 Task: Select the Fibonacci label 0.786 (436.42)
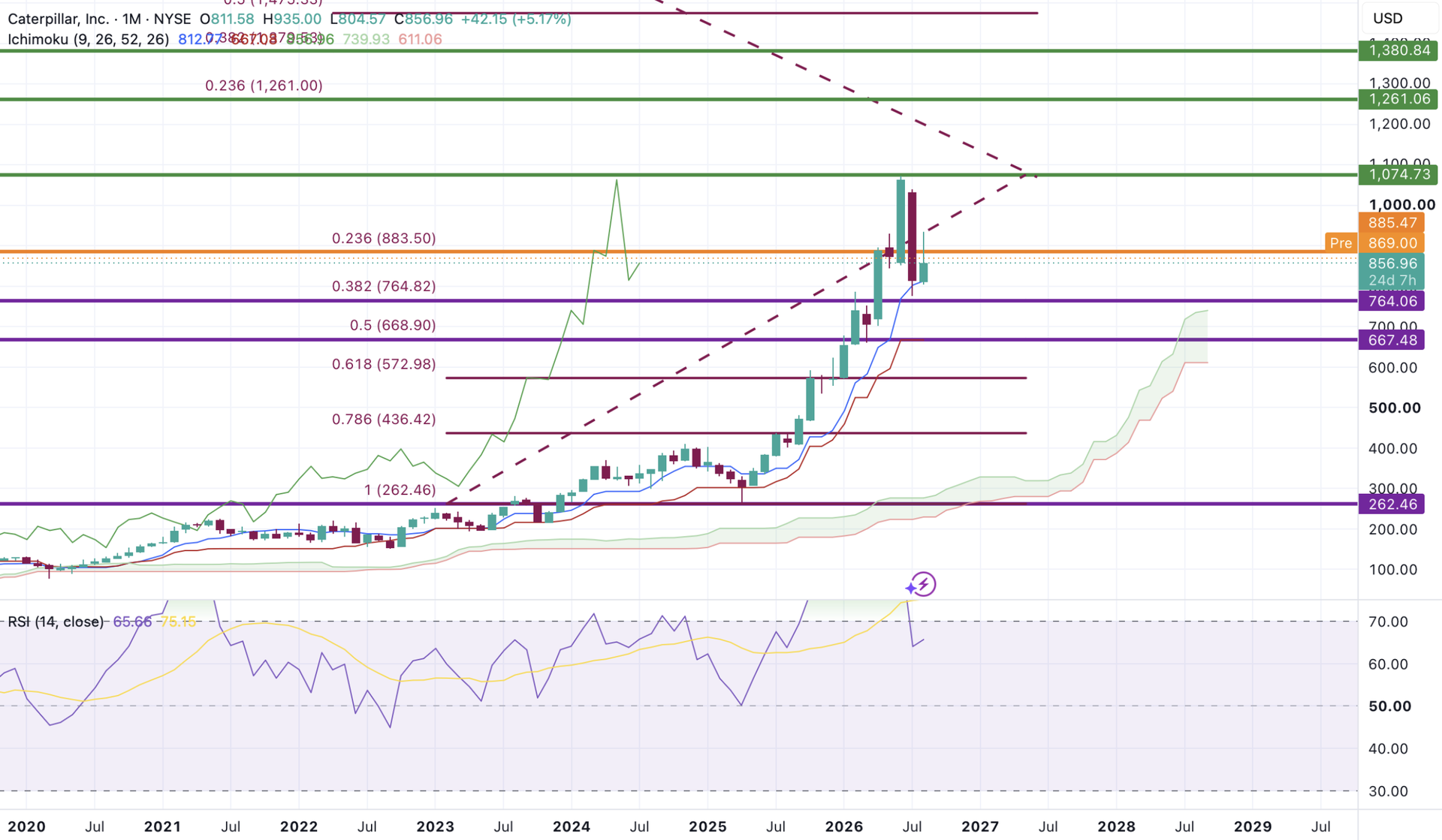[x=384, y=419]
